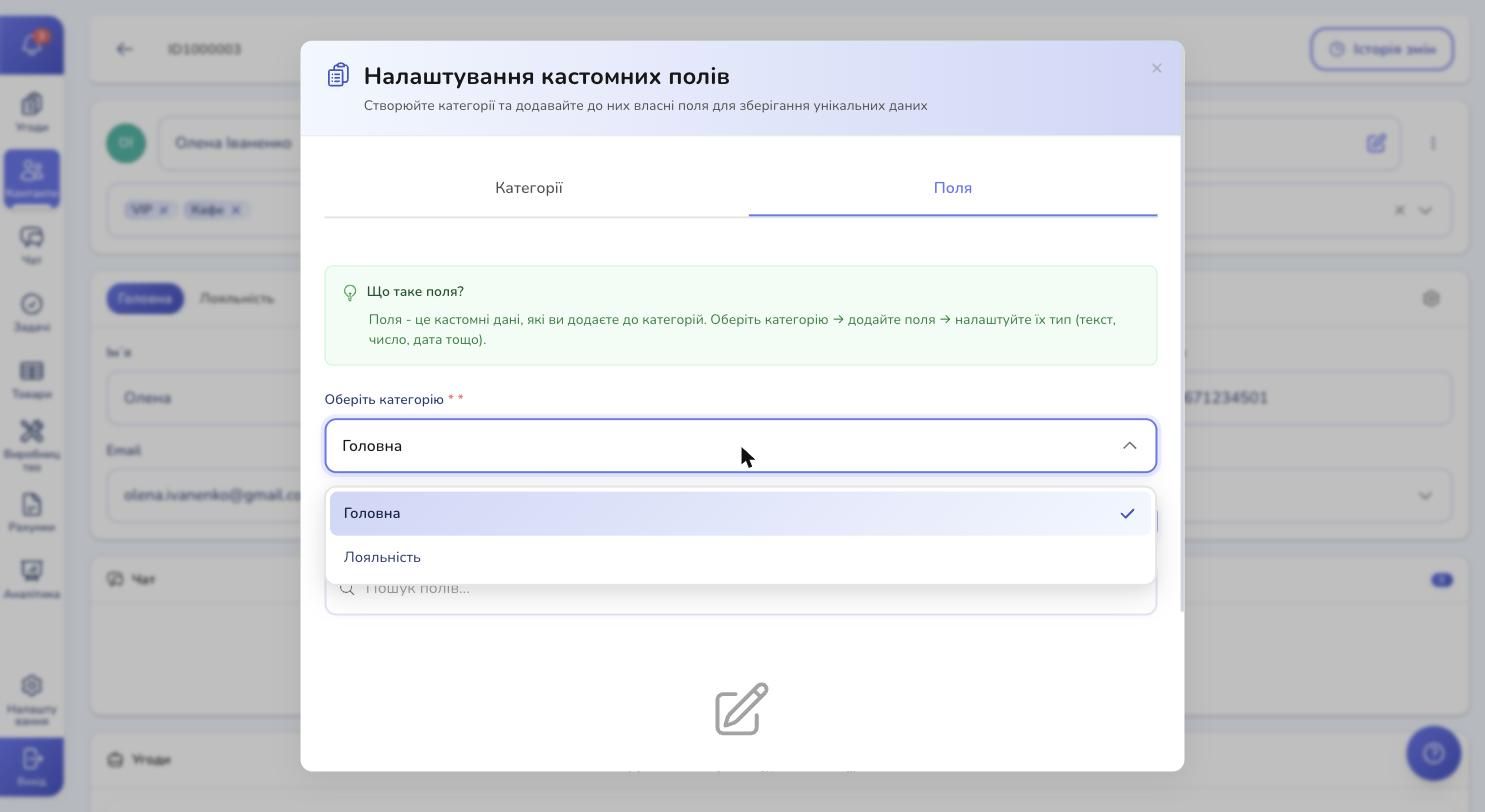Viewport: 1485px width, 812px height.
Task: Open Товари section in the sidebar
Action: [31, 379]
